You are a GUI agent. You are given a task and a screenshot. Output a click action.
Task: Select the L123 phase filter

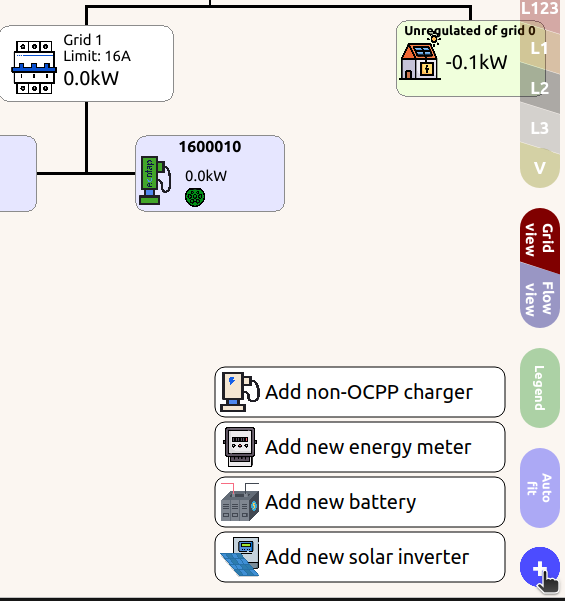point(540,13)
